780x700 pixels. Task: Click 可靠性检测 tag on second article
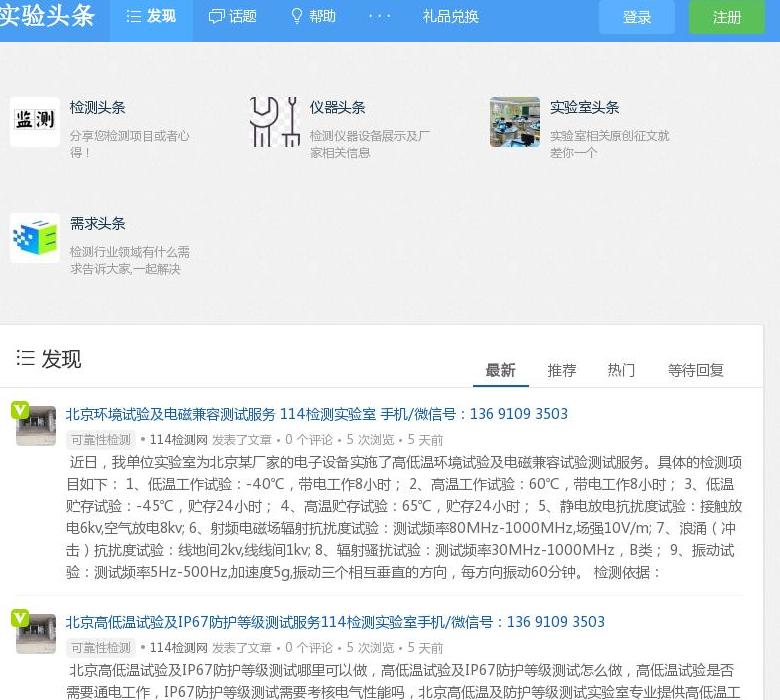point(101,648)
